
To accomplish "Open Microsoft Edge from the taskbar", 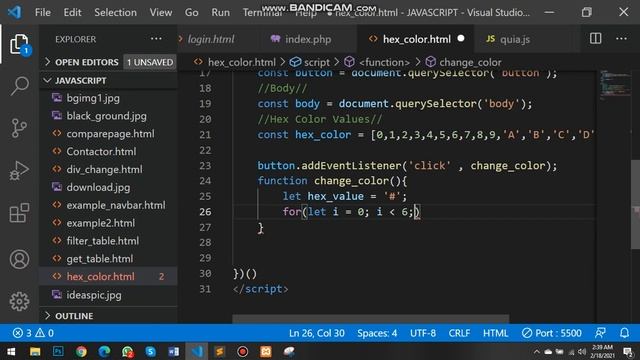I will tap(104, 351).
